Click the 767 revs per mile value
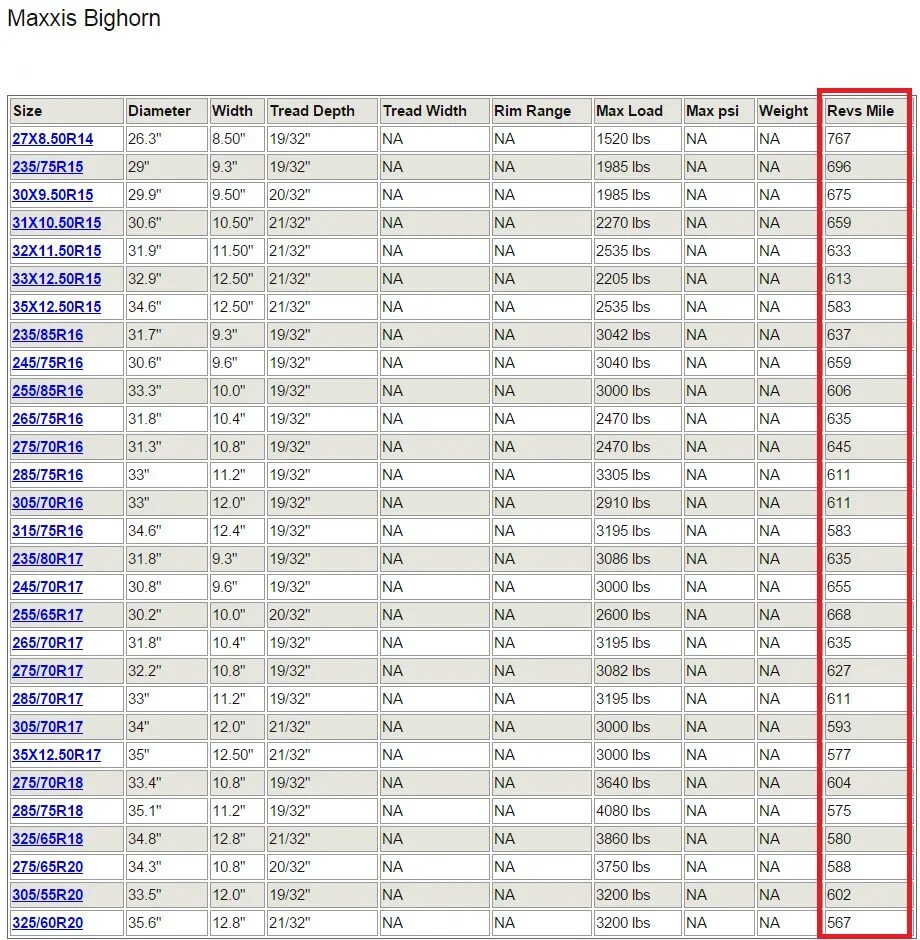Image resolution: width=920 pixels, height=940 pixels. [x=839, y=139]
